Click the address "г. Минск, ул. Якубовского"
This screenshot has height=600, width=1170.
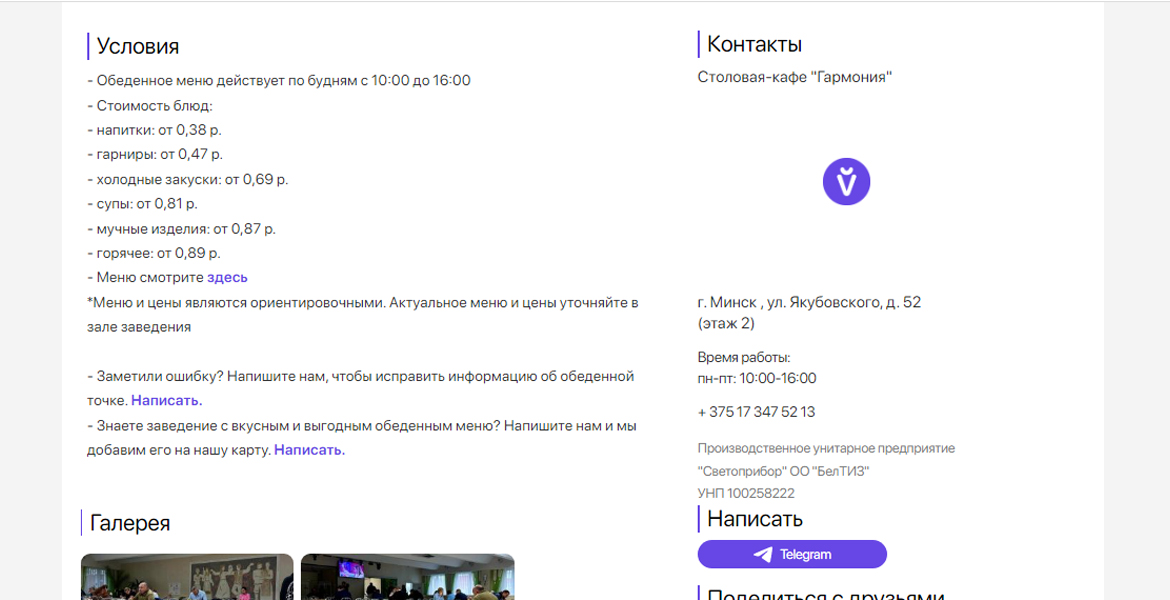(x=810, y=303)
